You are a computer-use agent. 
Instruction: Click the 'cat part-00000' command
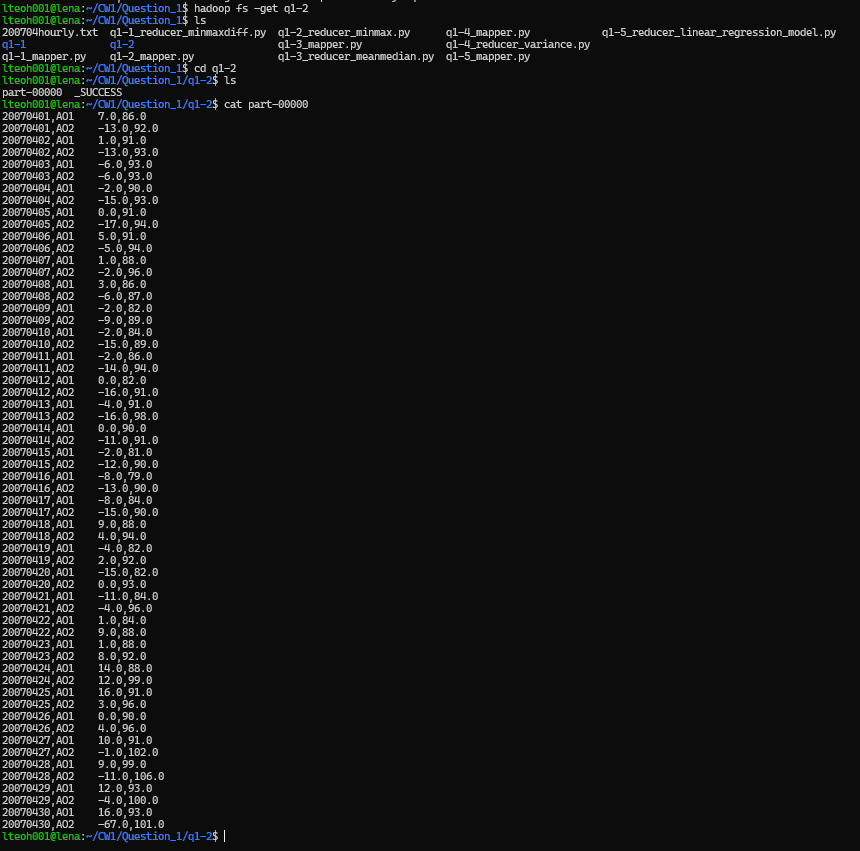tap(266, 104)
